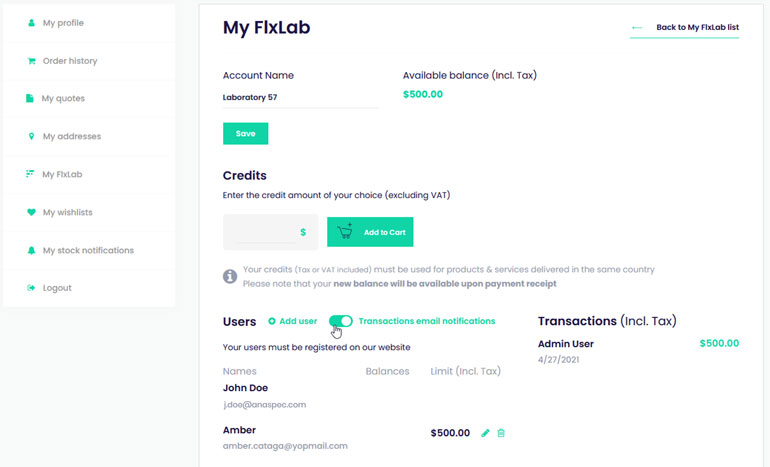Open My FlxLab in sidebar menu

point(62,174)
